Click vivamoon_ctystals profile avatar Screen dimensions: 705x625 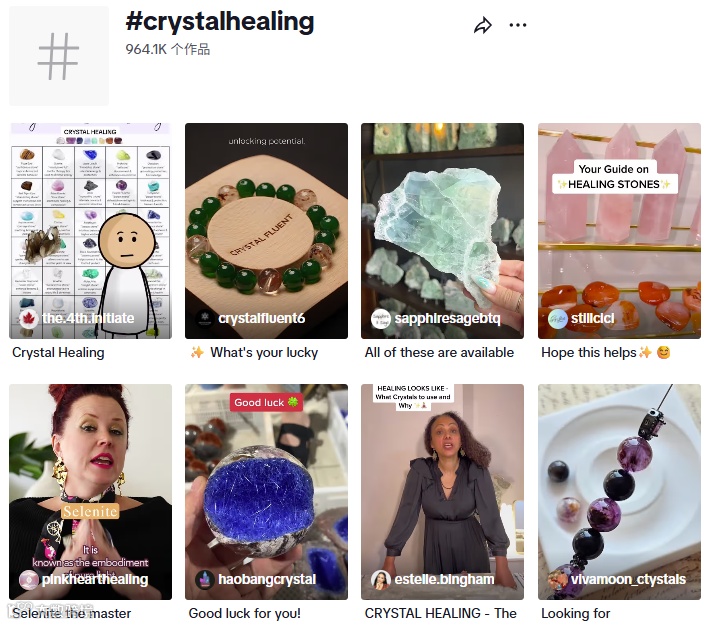point(558,580)
